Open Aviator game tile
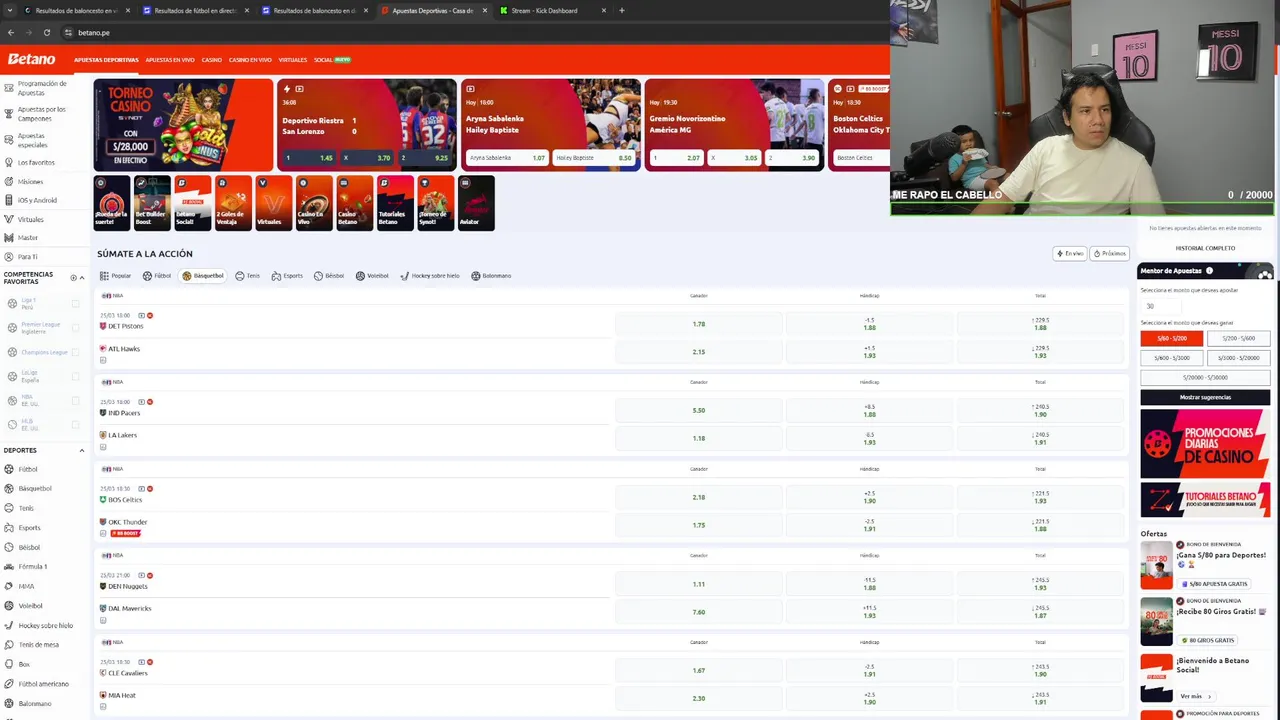This screenshot has height=720, width=1280. tap(476, 203)
